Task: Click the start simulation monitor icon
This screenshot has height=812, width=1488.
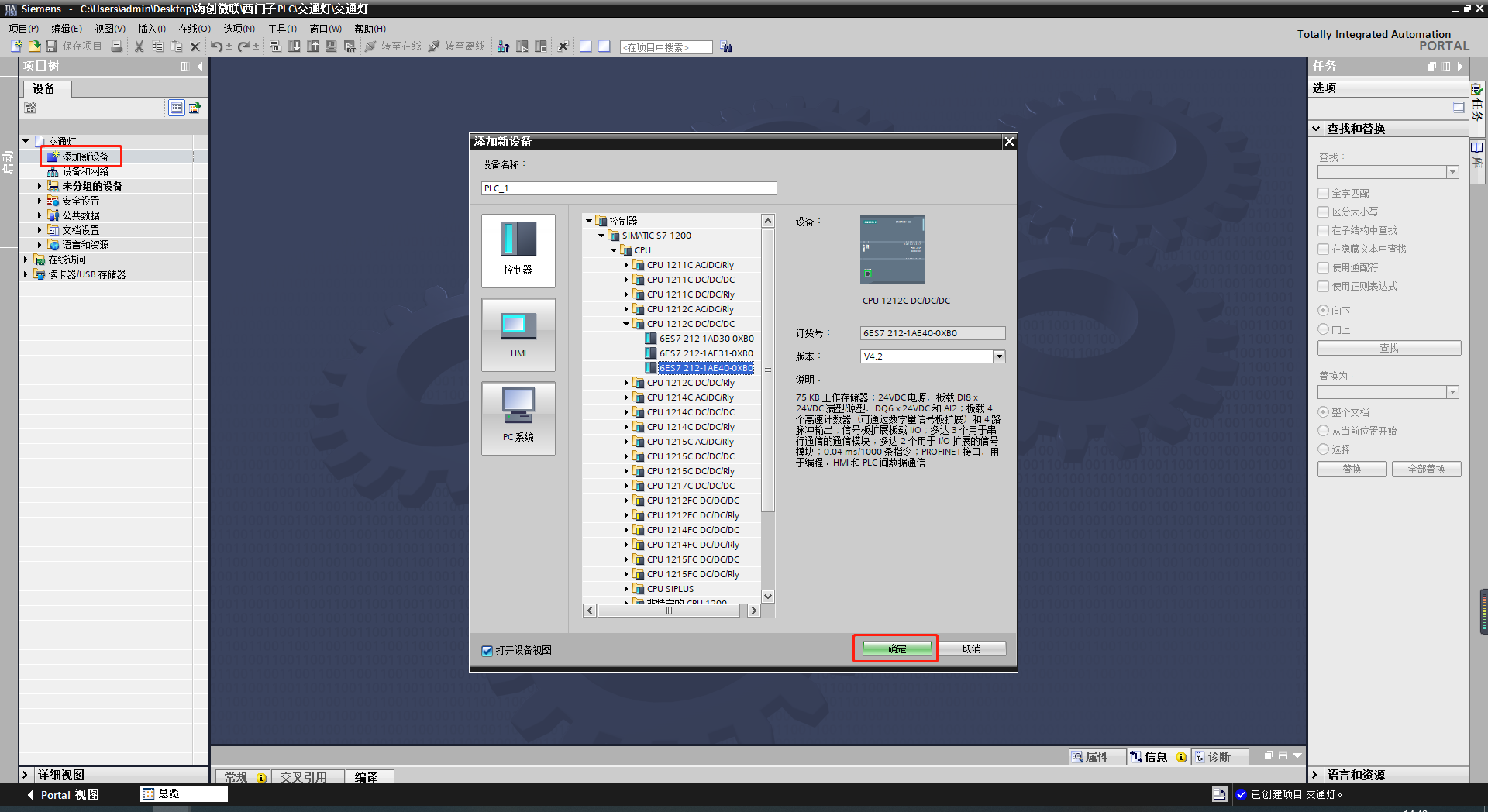Action: (332, 46)
